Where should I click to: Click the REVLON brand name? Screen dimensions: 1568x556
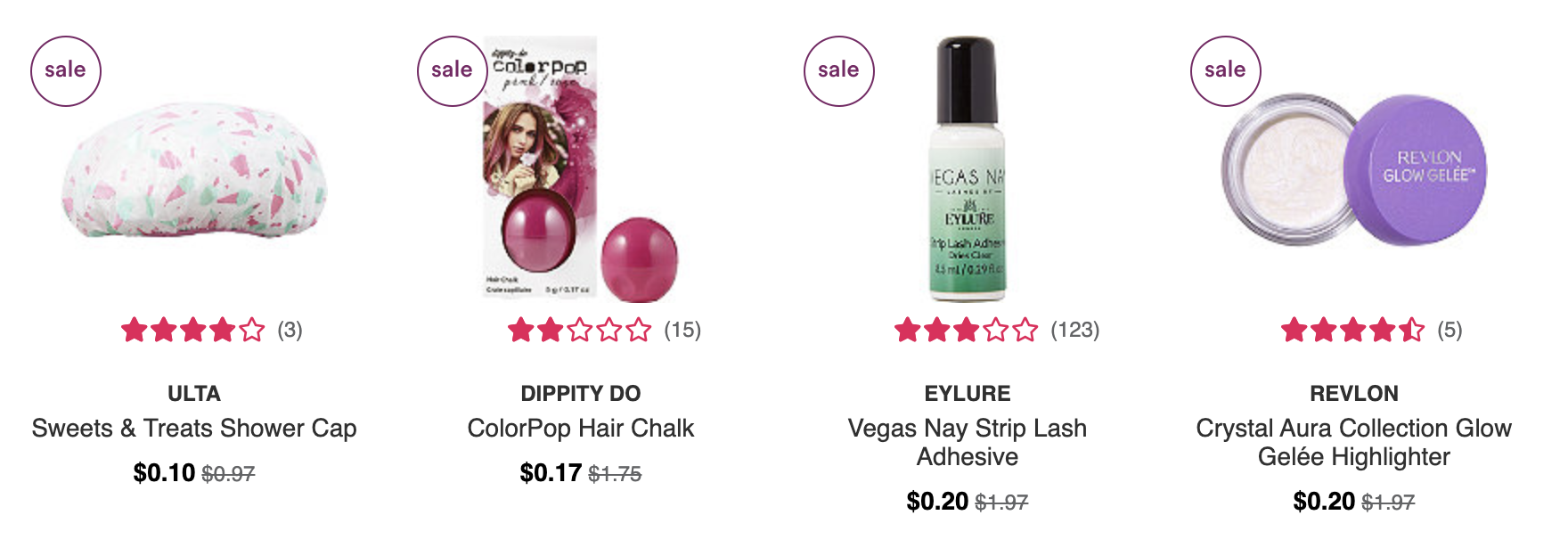[x=1354, y=394]
